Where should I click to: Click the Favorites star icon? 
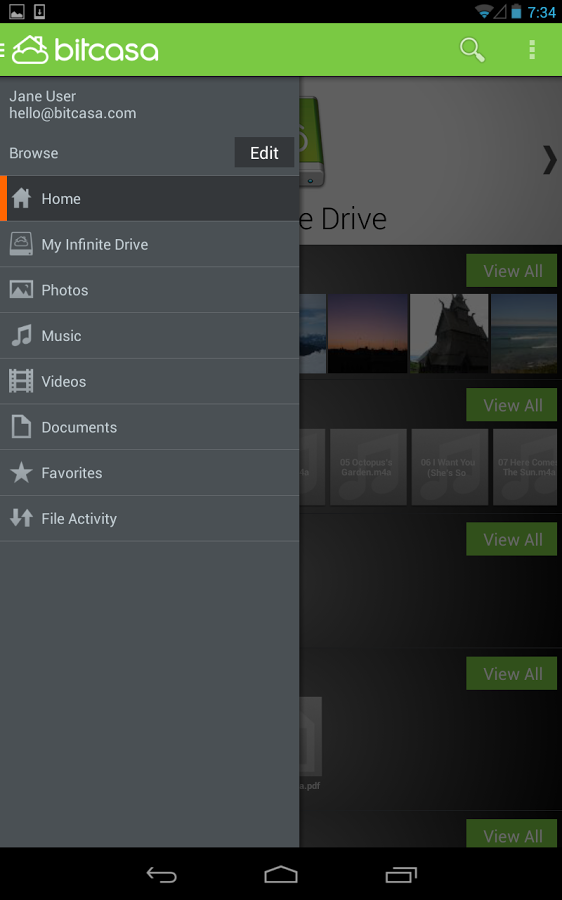click(21, 472)
